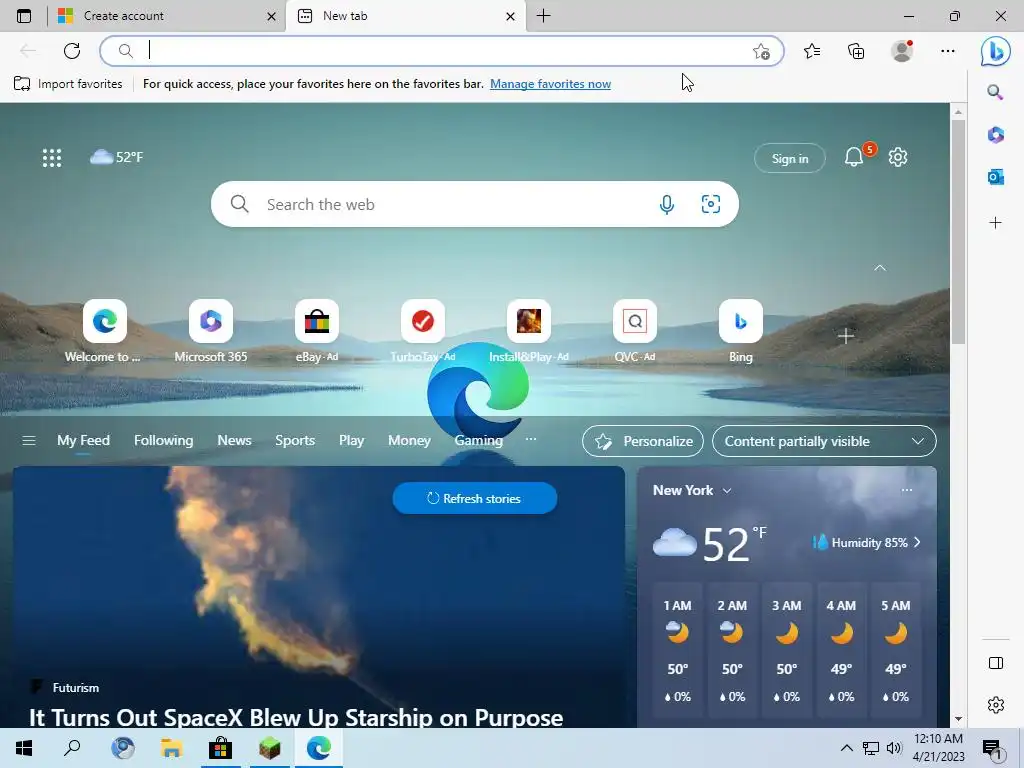Image resolution: width=1024 pixels, height=768 pixels.
Task: Open File Explorer from taskbar
Action: pyautogui.click(x=172, y=748)
